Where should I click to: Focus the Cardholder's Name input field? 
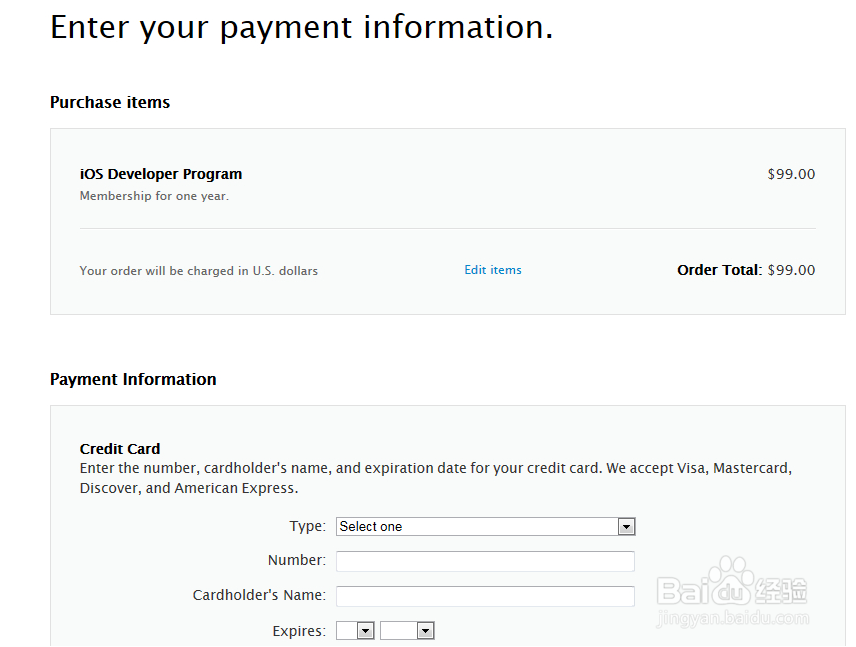click(x=485, y=596)
